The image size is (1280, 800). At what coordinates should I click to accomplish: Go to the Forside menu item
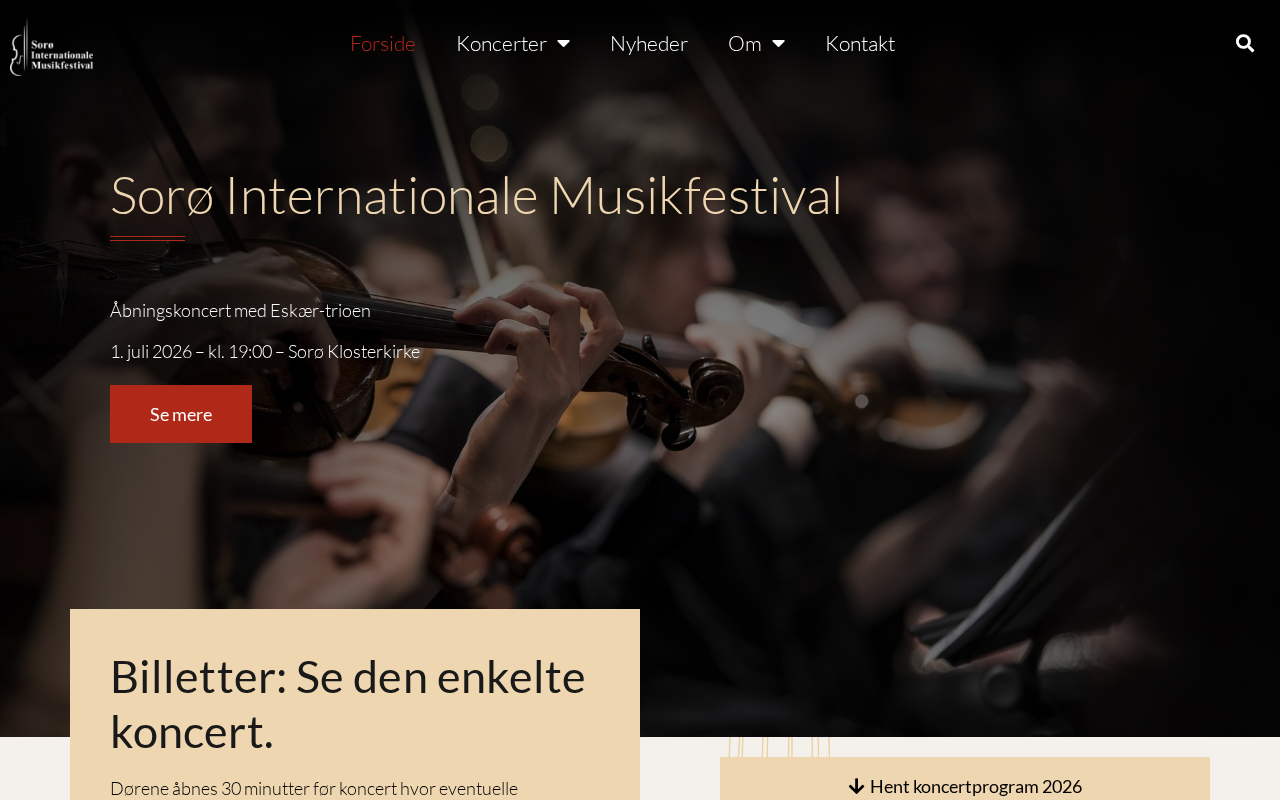click(x=383, y=43)
